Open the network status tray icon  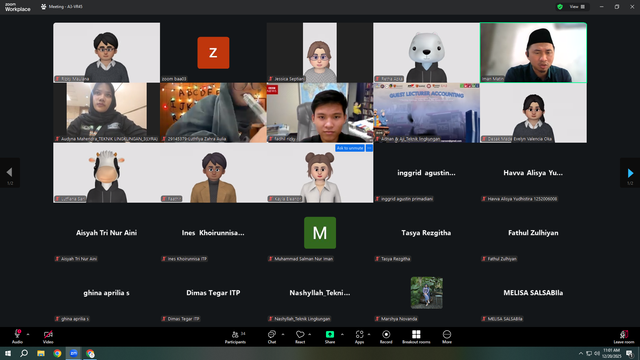coord(589,353)
